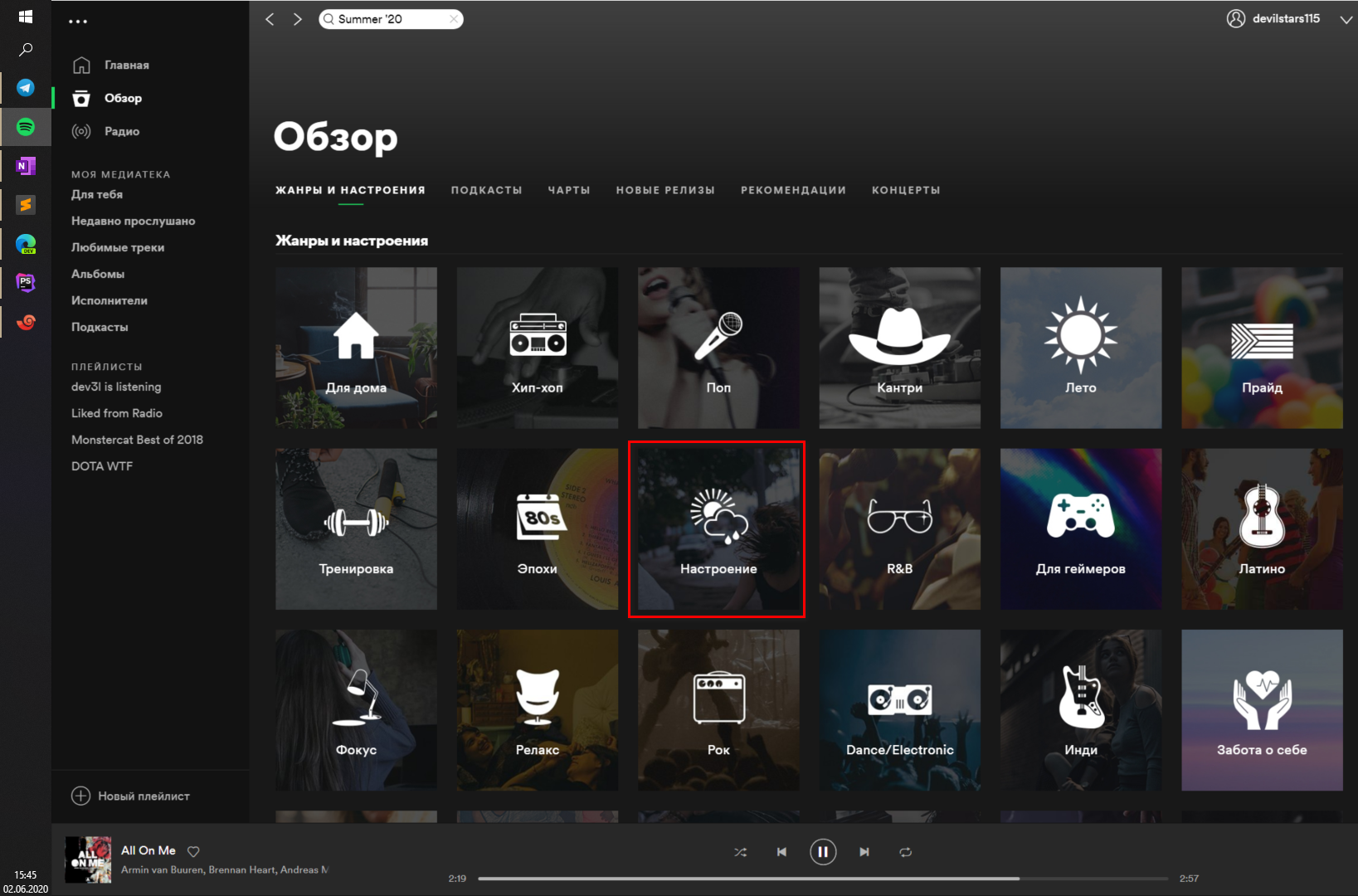Open the Поп genre tile

click(x=718, y=348)
